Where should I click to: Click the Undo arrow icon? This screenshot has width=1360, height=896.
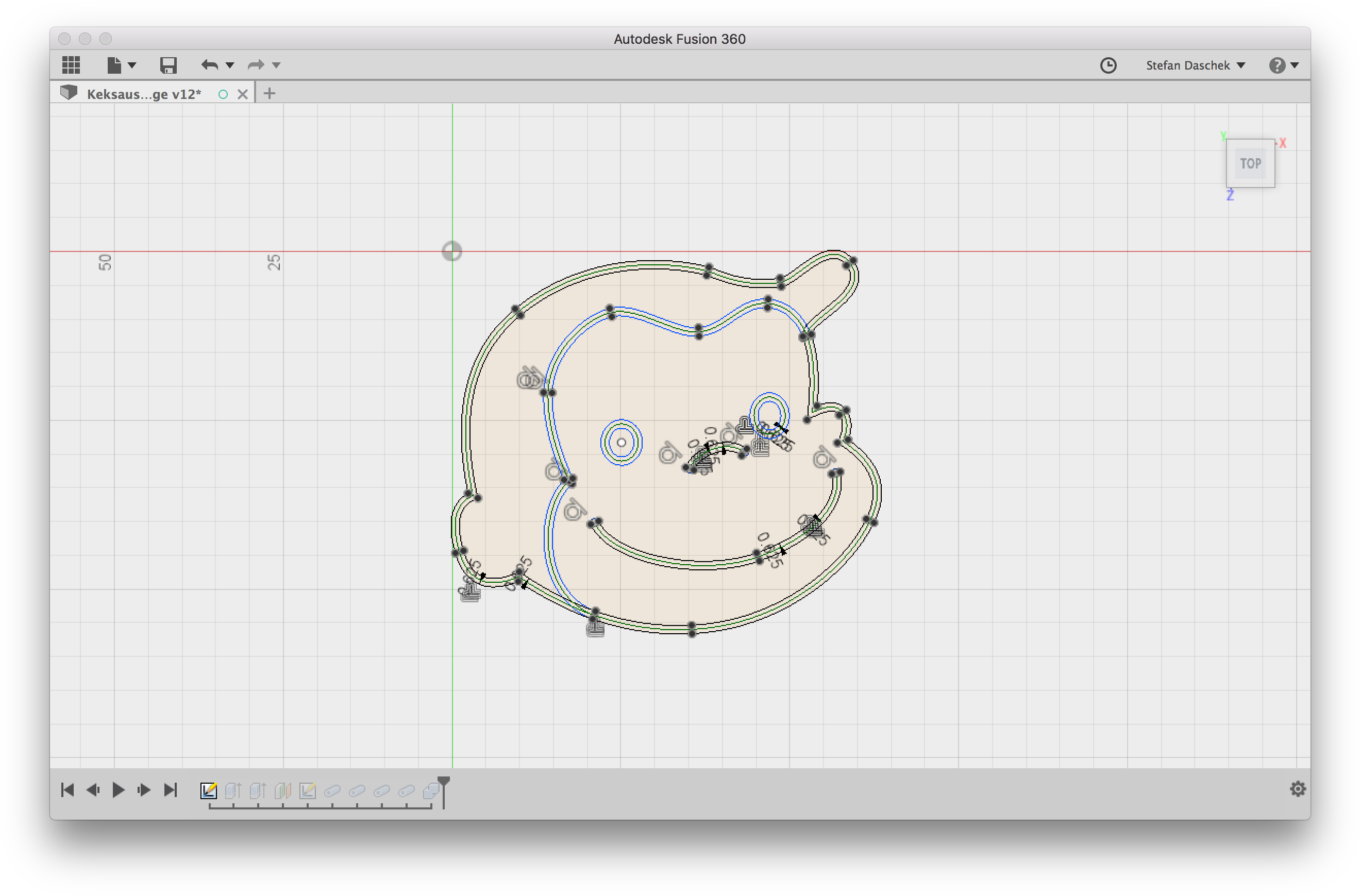[x=209, y=65]
